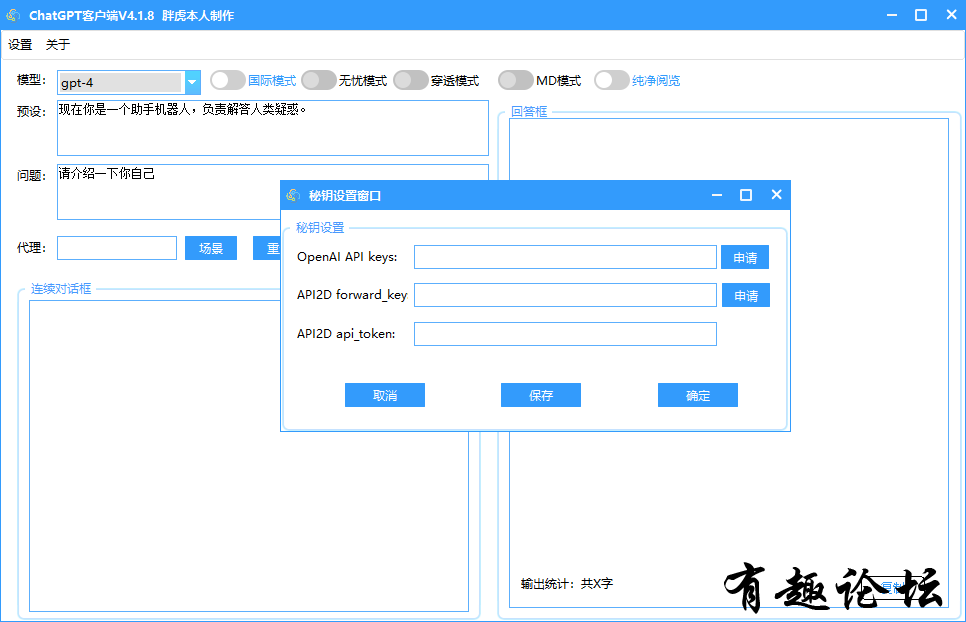Open the 关于 menu
The image size is (966, 622).
[x=58, y=44]
